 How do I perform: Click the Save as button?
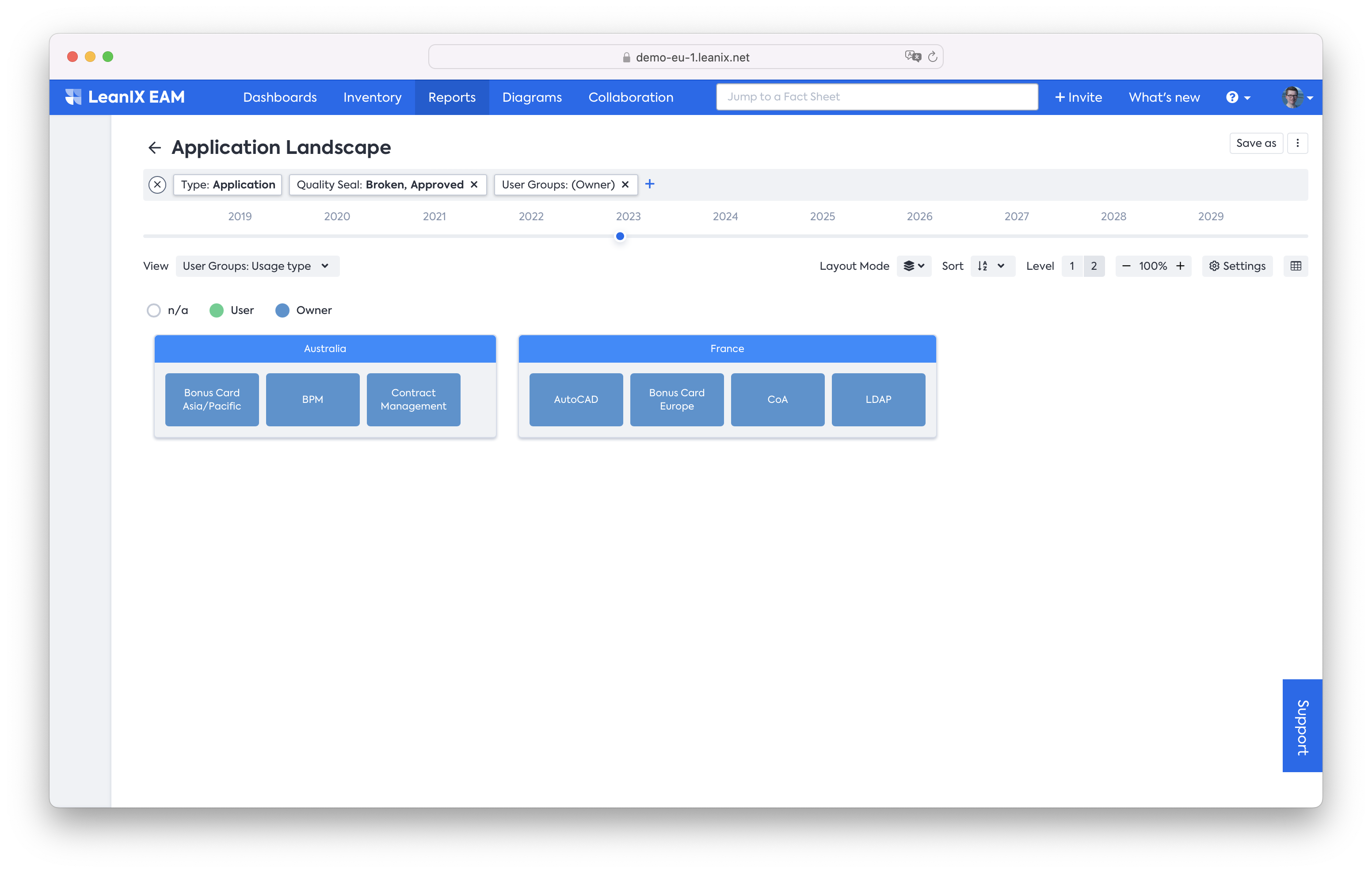(1256, 143)
